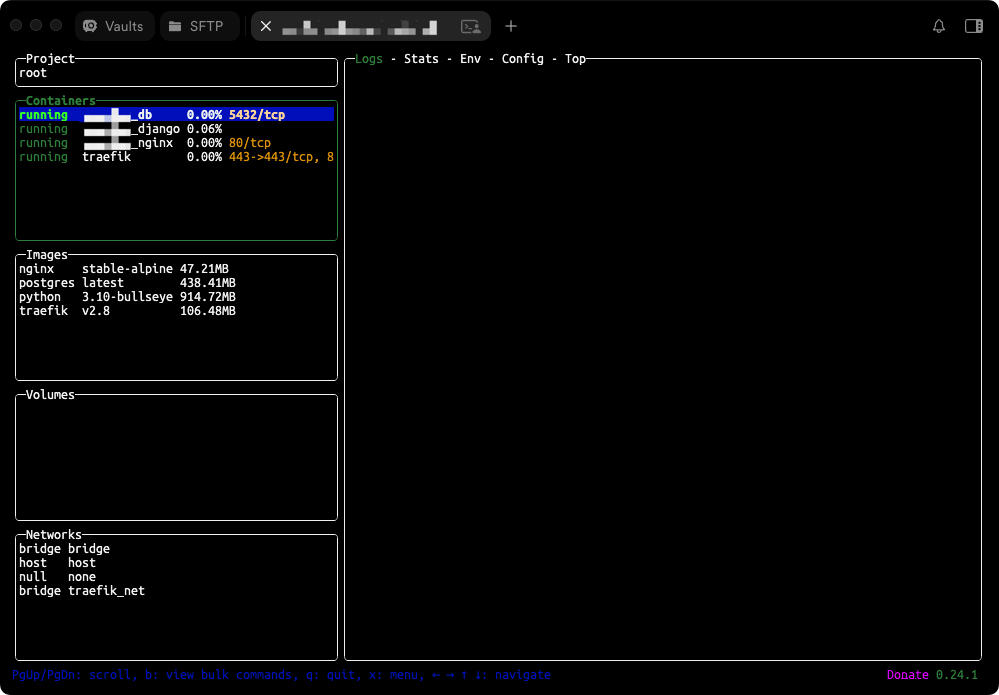Image resolution: width=999 pixels, height=695 pixels.
Task: Click the Vaults icon
Action: pyautogui.click(x=91, y=26)
